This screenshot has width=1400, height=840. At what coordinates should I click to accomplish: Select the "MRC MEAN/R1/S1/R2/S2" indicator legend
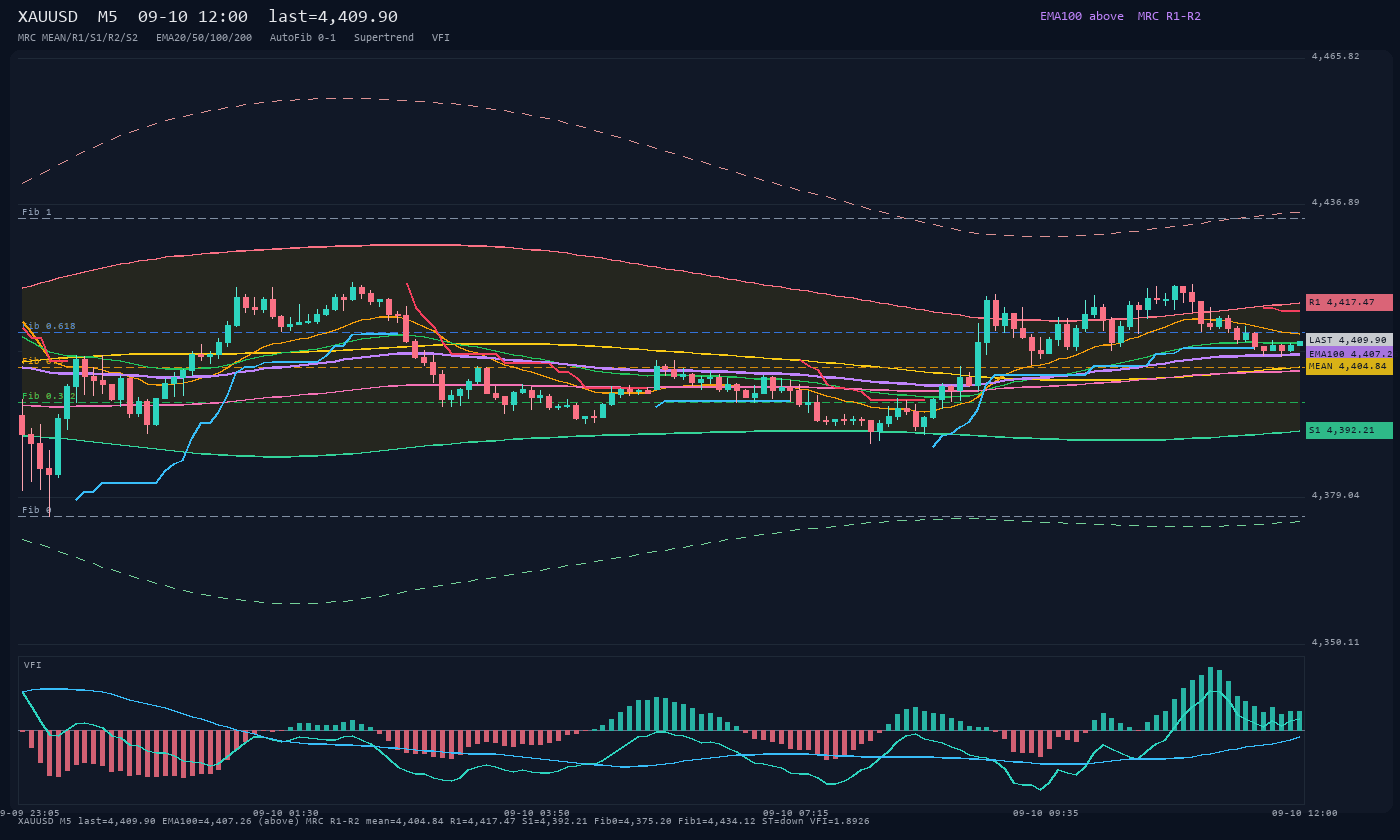(78, 38)
